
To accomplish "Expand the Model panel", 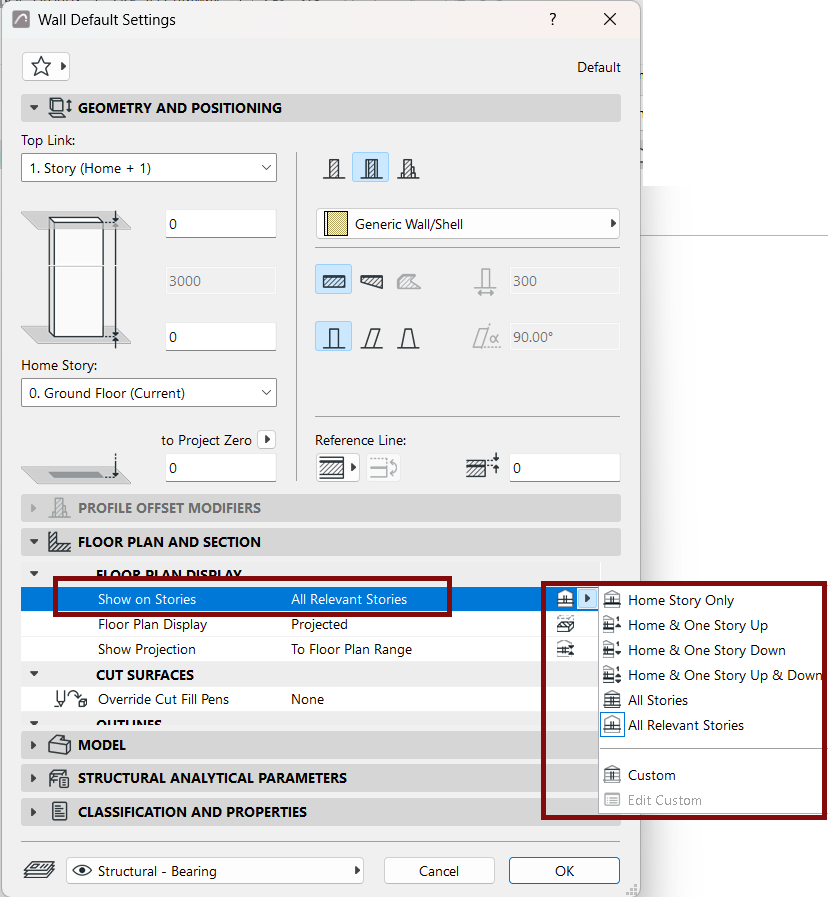I will 34,745.
